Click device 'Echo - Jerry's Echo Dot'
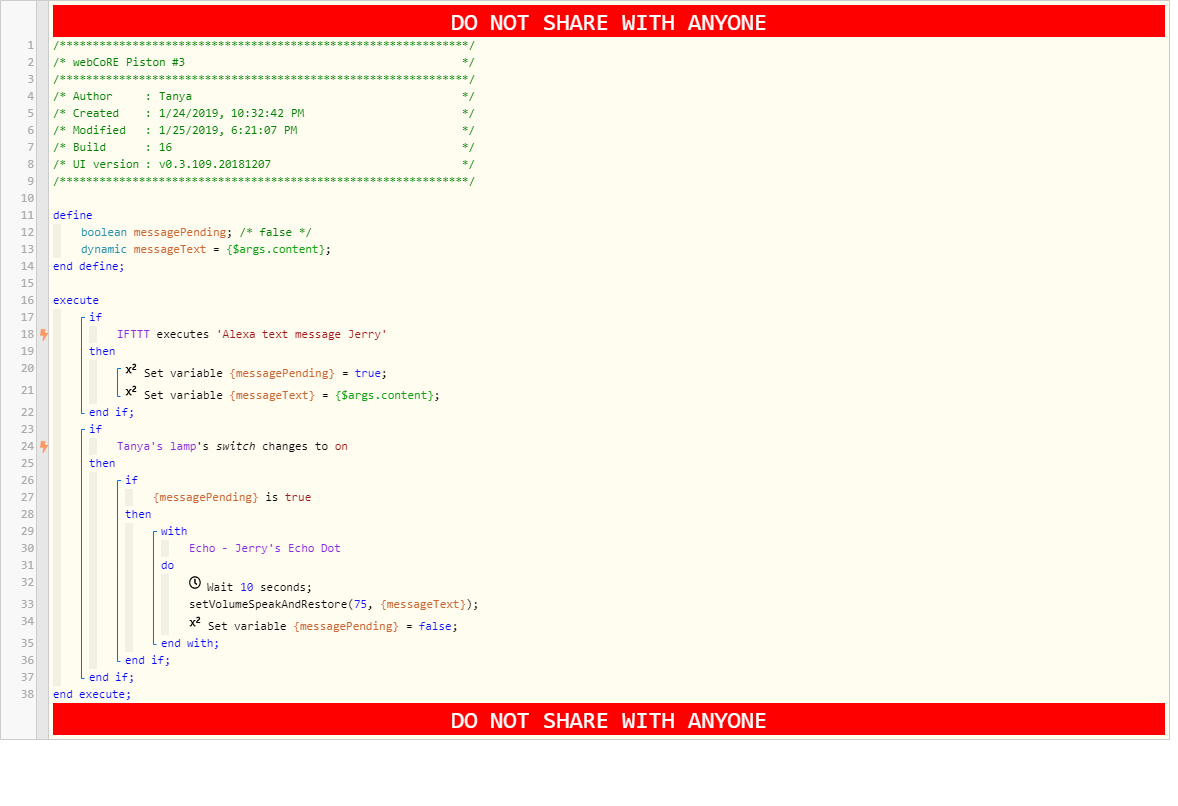The height and width of the screenshot is (806, 1178). coord(264,548)
